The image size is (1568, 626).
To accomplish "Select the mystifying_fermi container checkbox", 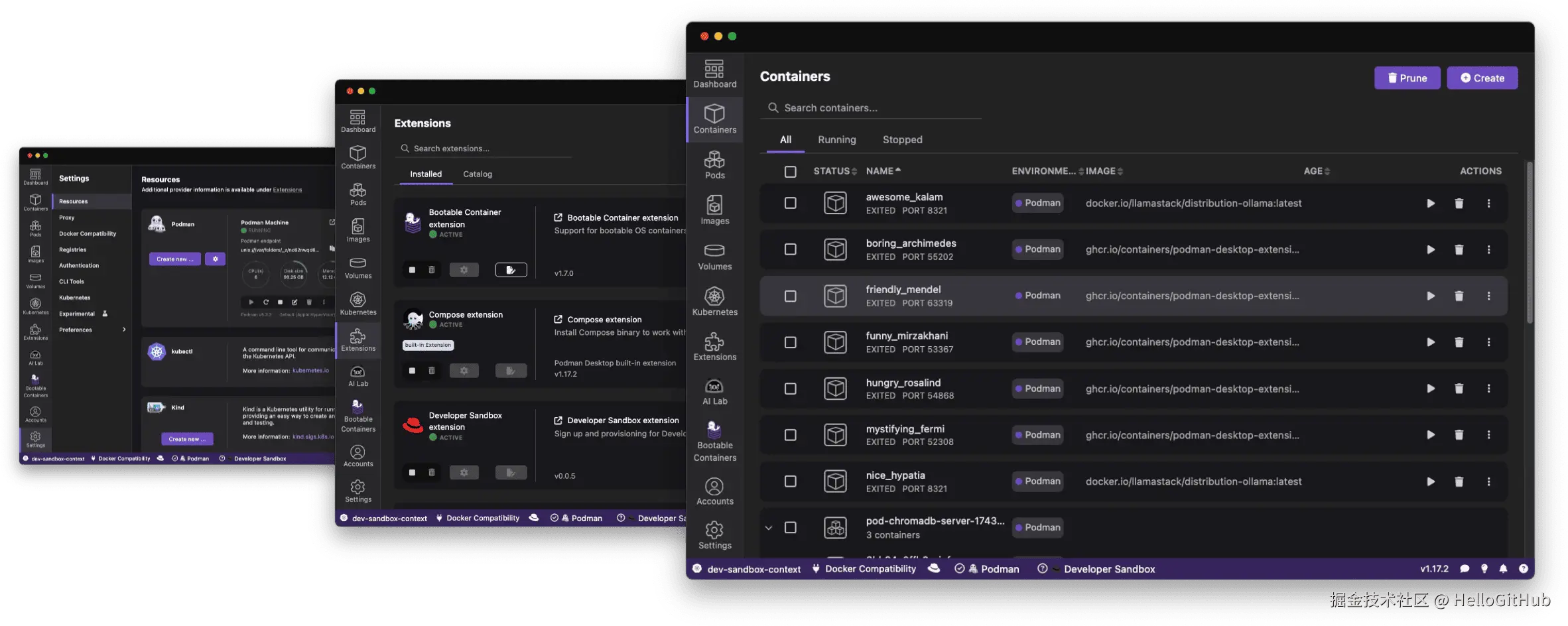I will (x=790, y=435).
